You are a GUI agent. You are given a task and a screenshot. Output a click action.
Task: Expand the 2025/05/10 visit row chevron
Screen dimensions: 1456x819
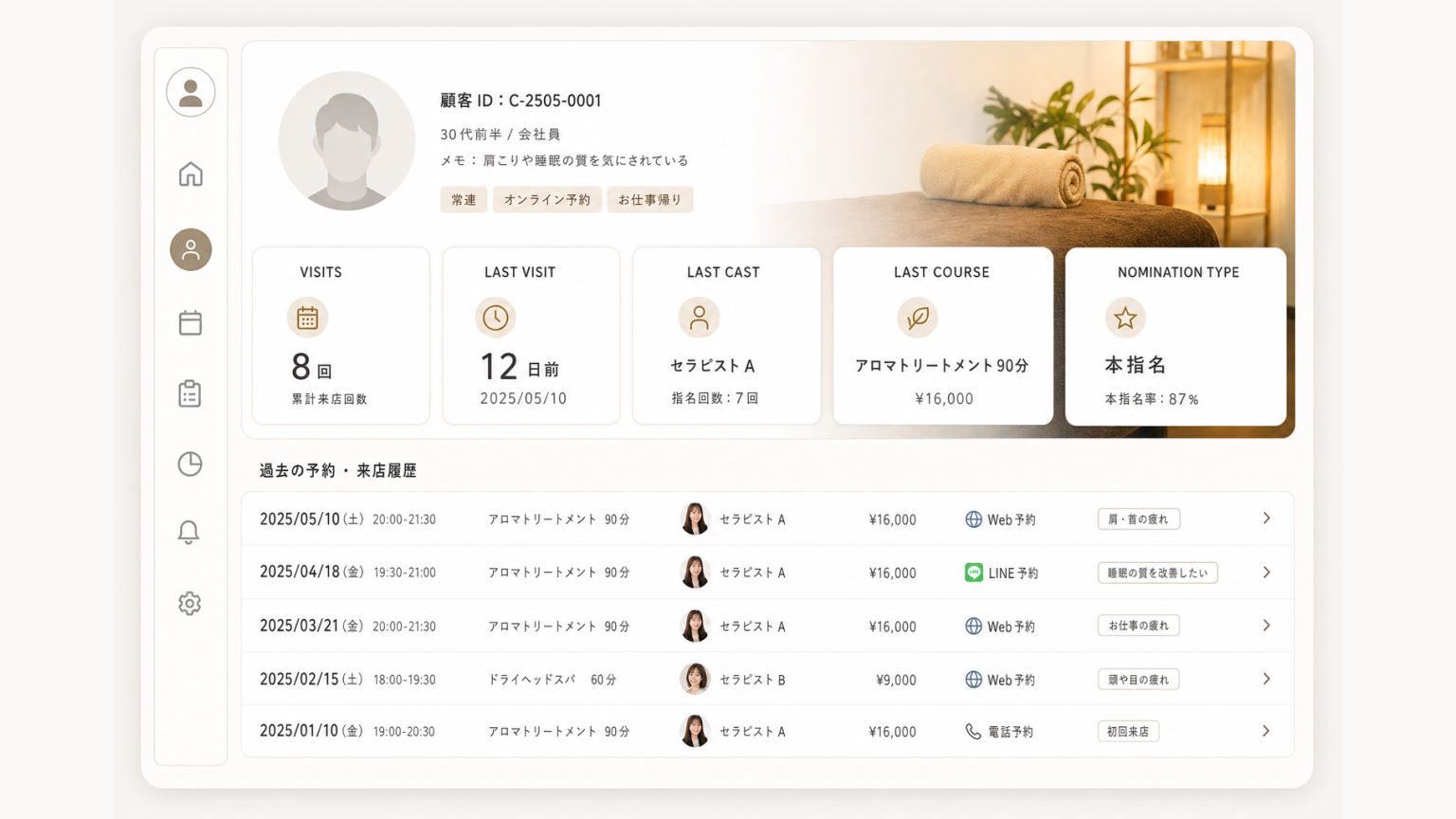(x=1266, y=519)
